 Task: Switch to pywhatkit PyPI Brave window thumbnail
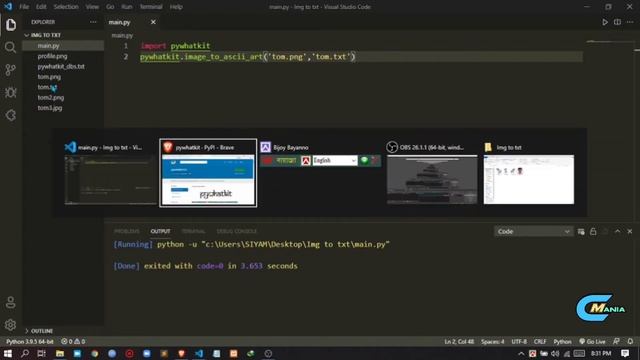[x=208, y=173]
